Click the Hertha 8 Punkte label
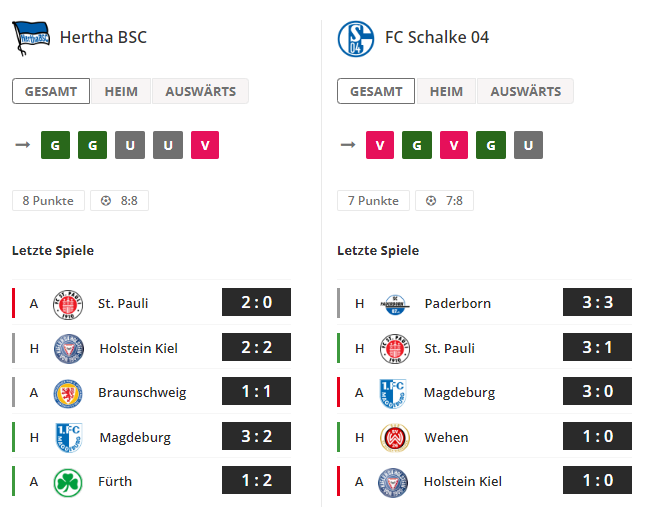The height and width of the screenshot is (507, 647). [48, 200]
